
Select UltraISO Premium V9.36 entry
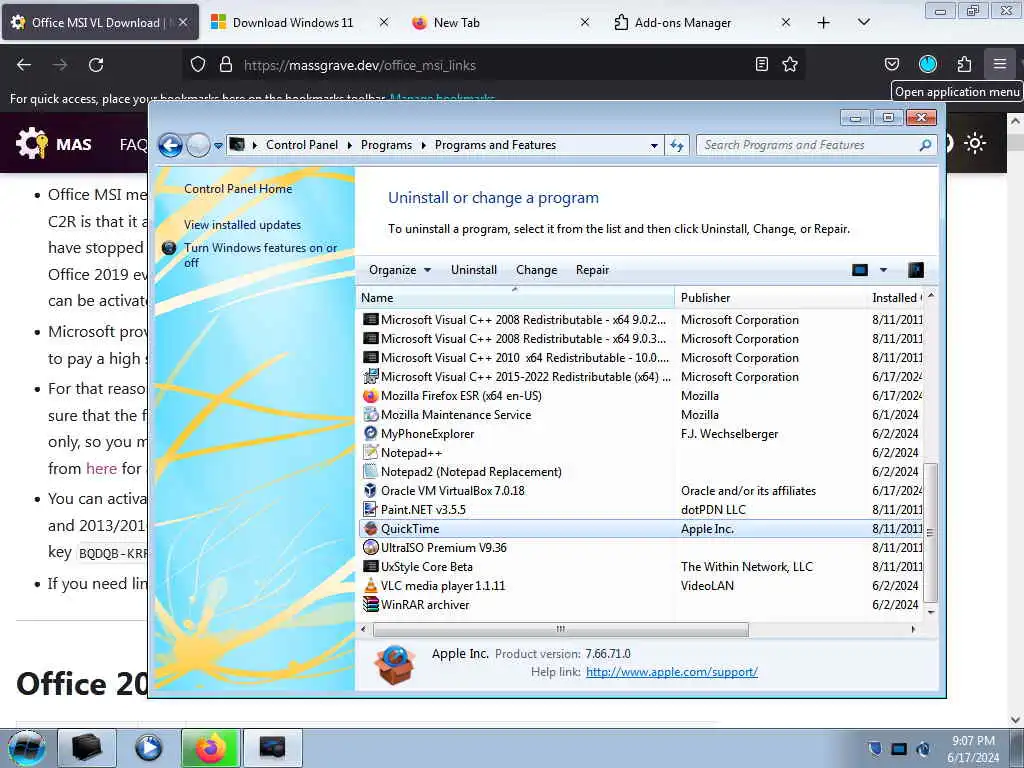tap(641, 547)
